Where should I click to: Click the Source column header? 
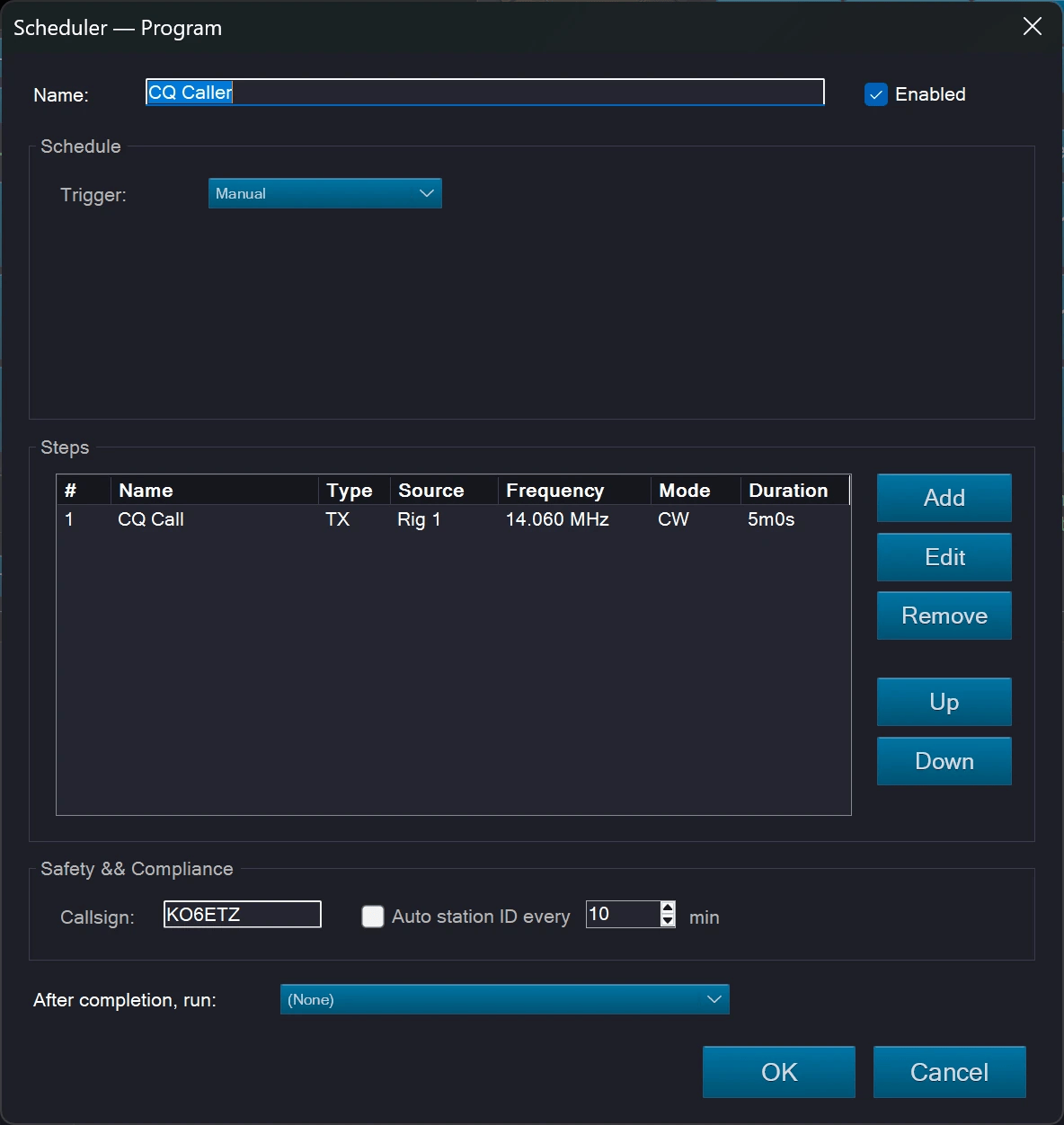[444, 491]
